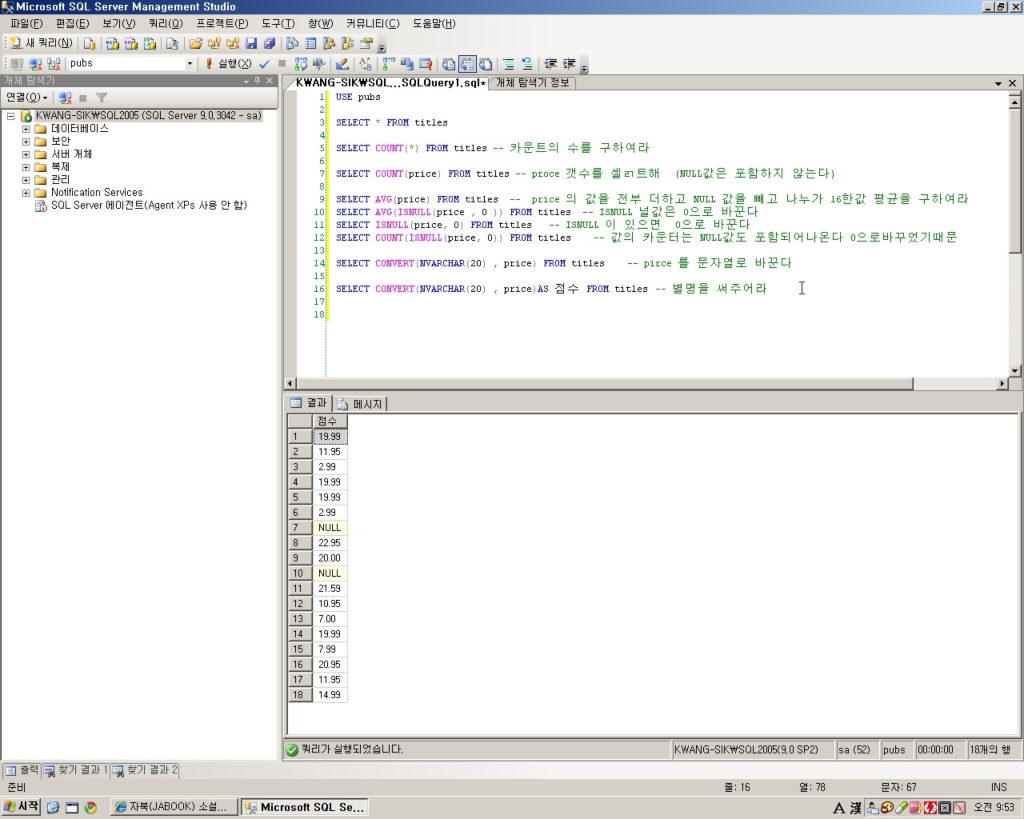Analyze query in Database Engine Tuning Advisor
The height and width of the screenshot is (819, 1024).
319,64
